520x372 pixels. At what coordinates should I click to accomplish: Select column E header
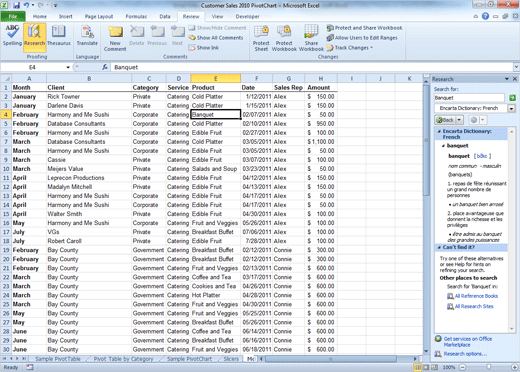(216, 79)
